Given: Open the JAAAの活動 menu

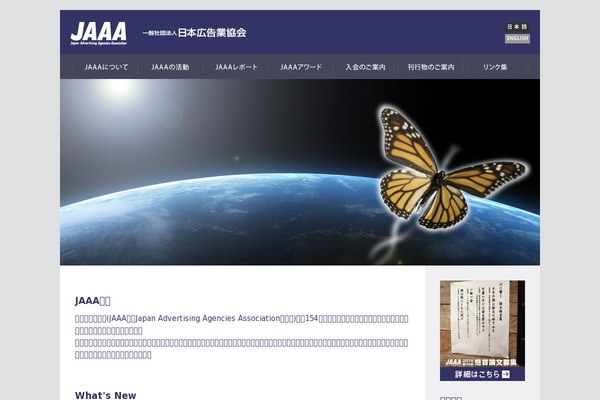Looking at the screenshot, I should tap(170, 67).
